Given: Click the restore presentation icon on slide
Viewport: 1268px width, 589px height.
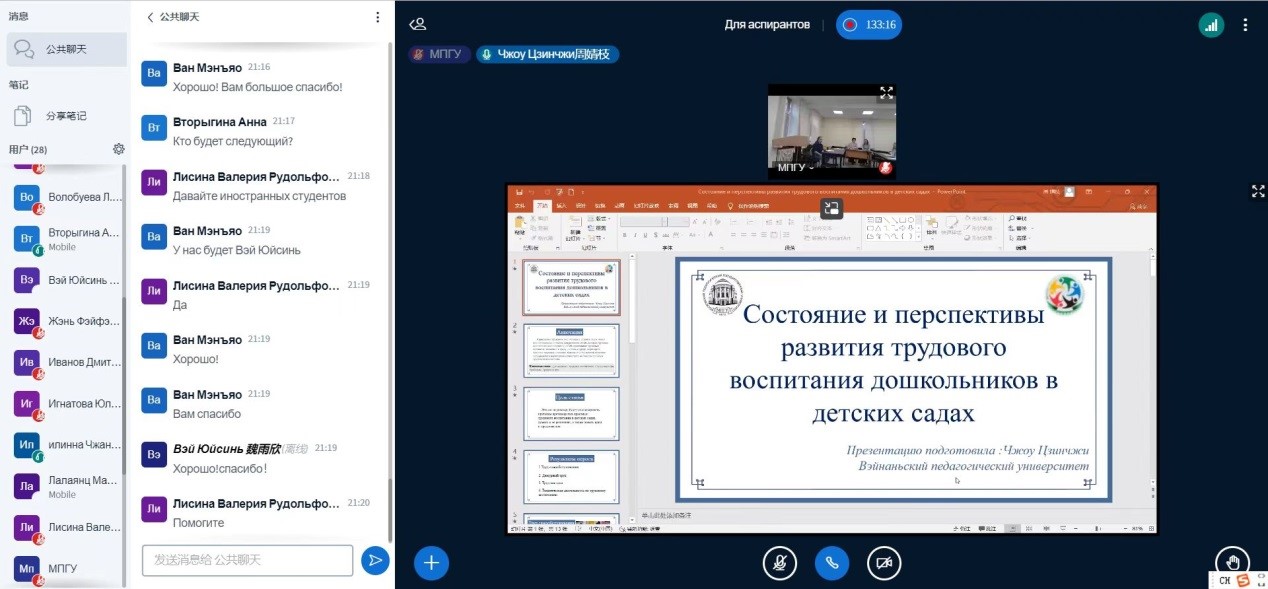Looking at the screenshot, I should tap(831, 208).
